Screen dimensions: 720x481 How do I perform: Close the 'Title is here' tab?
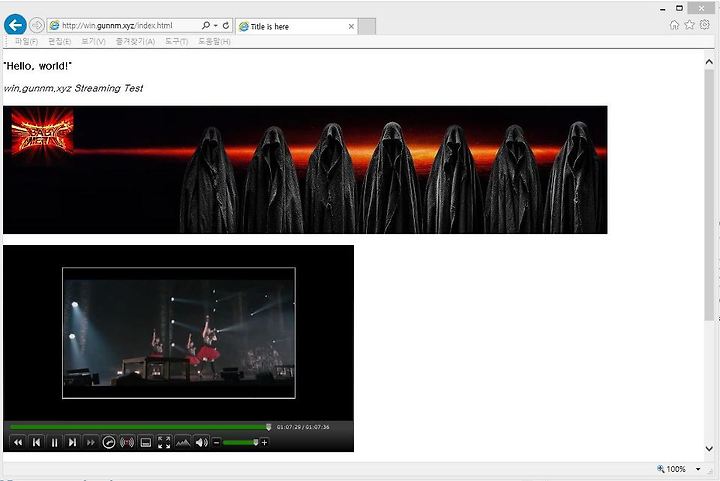pos(351,27)
